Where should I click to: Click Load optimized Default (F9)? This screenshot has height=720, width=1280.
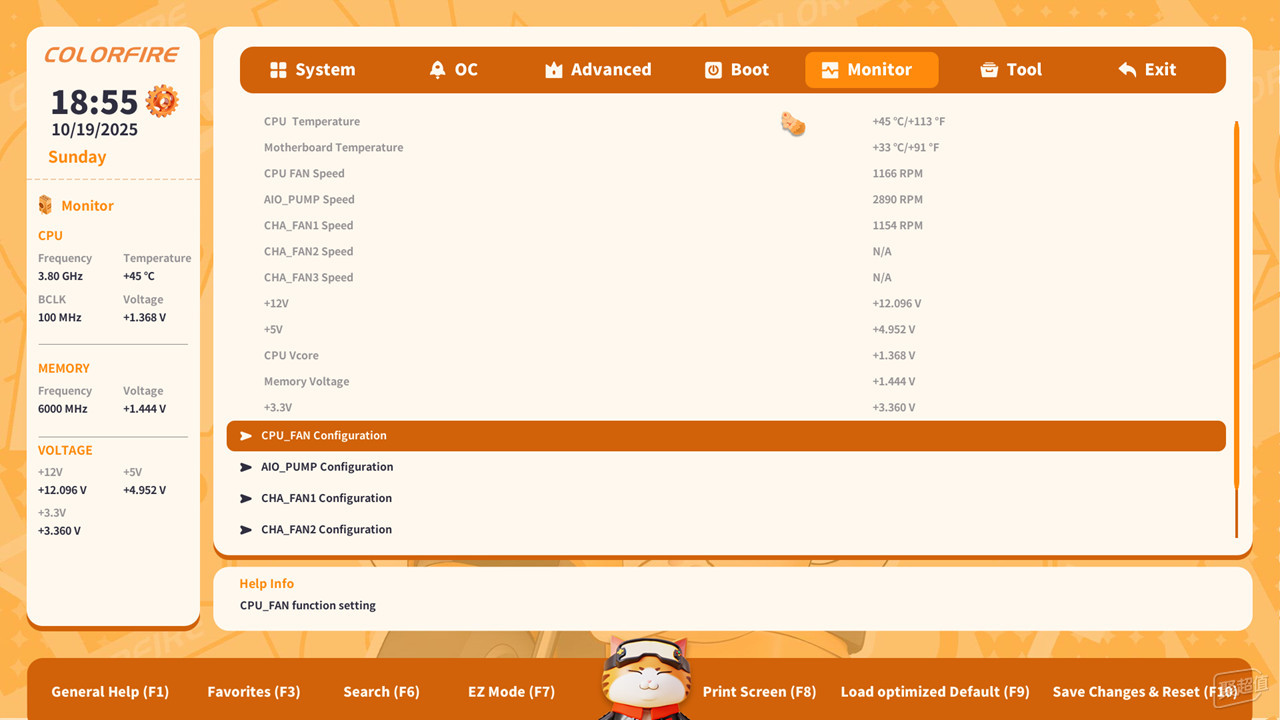coord(934,692)
